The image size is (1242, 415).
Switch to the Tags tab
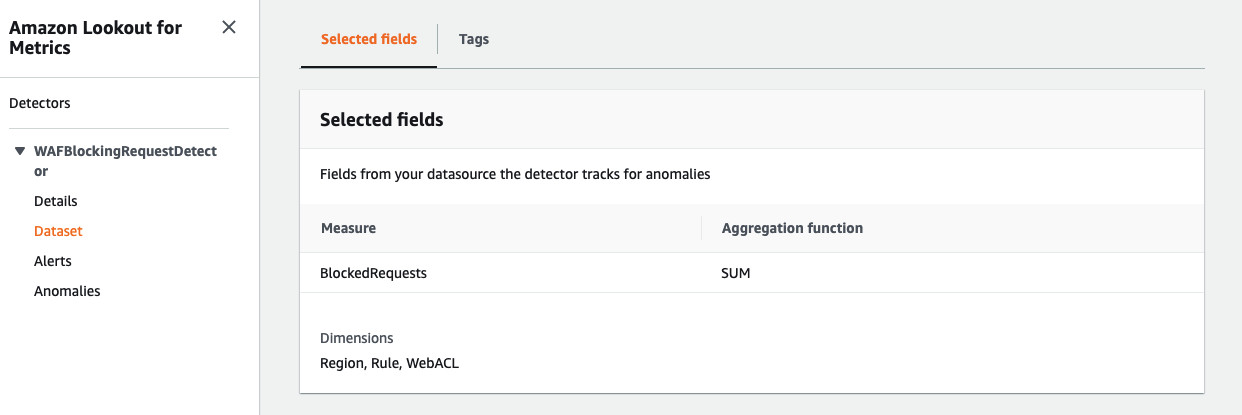(x=474, y=40)
